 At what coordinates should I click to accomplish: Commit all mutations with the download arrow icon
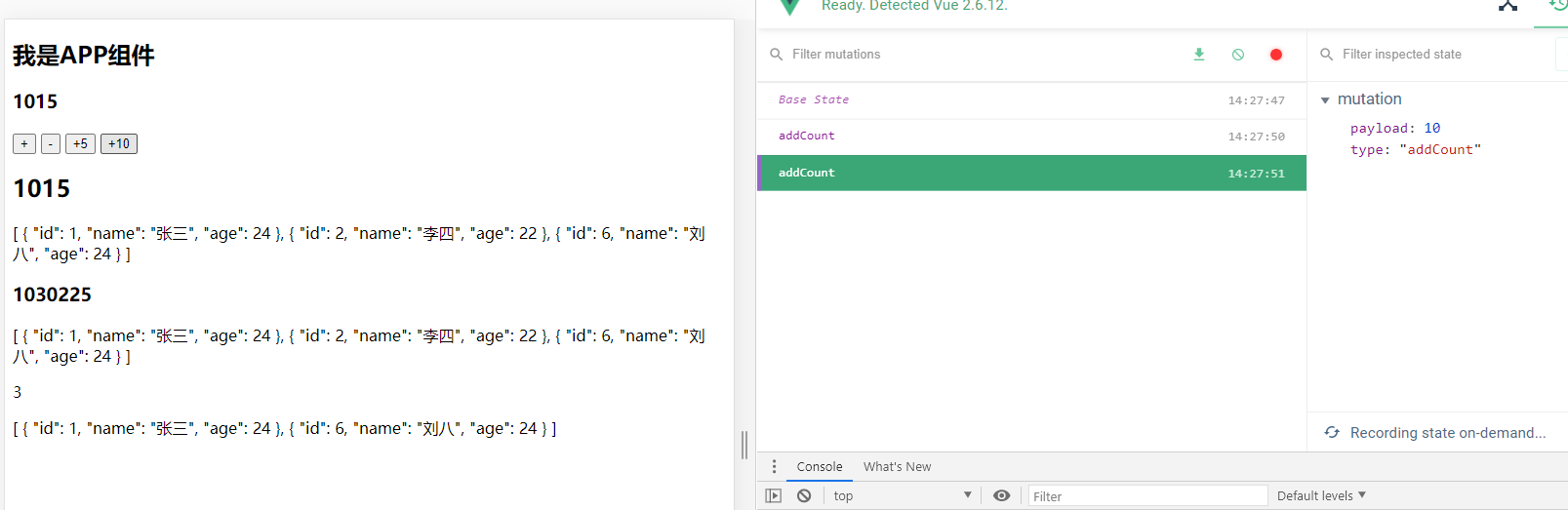pos(1199,55)
